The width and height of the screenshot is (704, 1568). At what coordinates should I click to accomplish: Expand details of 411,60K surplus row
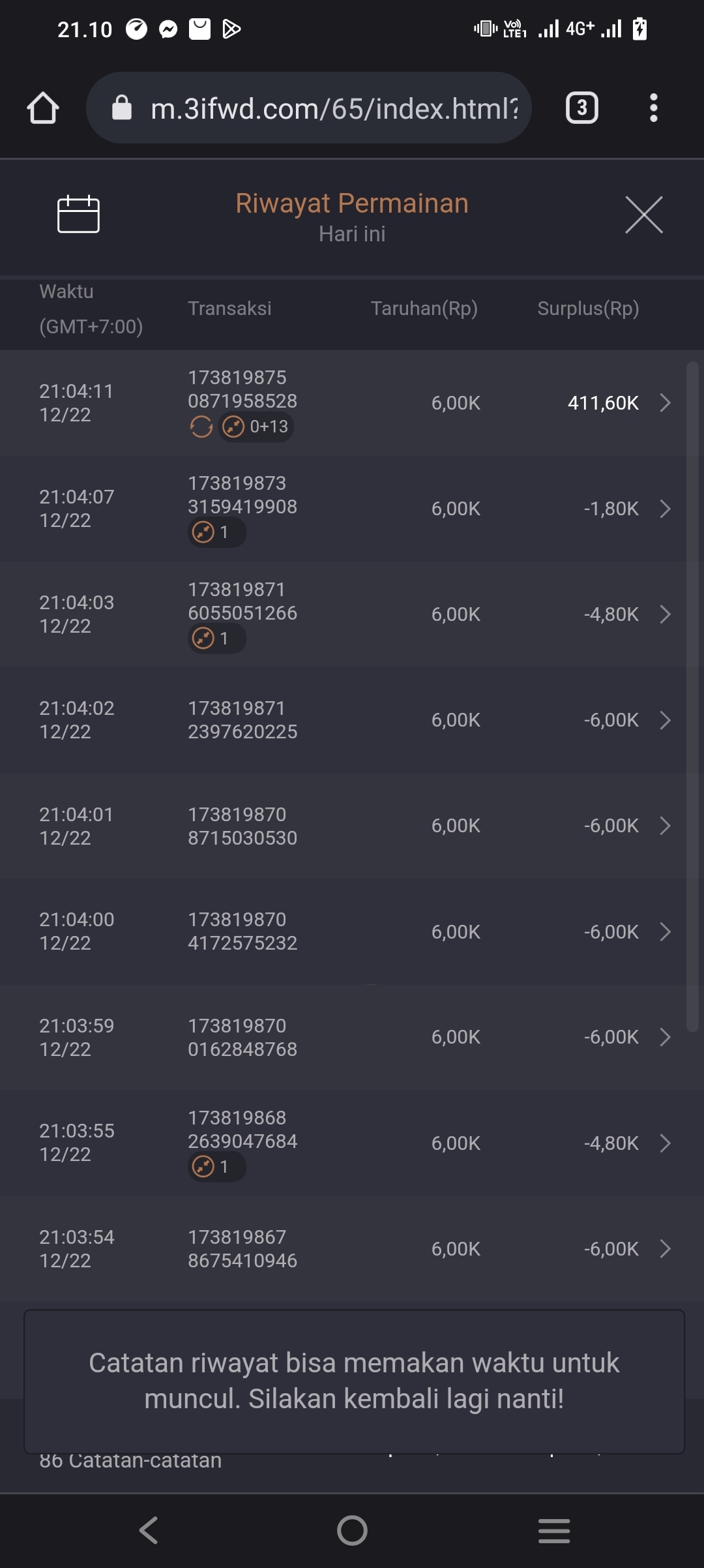pos(665,403)
